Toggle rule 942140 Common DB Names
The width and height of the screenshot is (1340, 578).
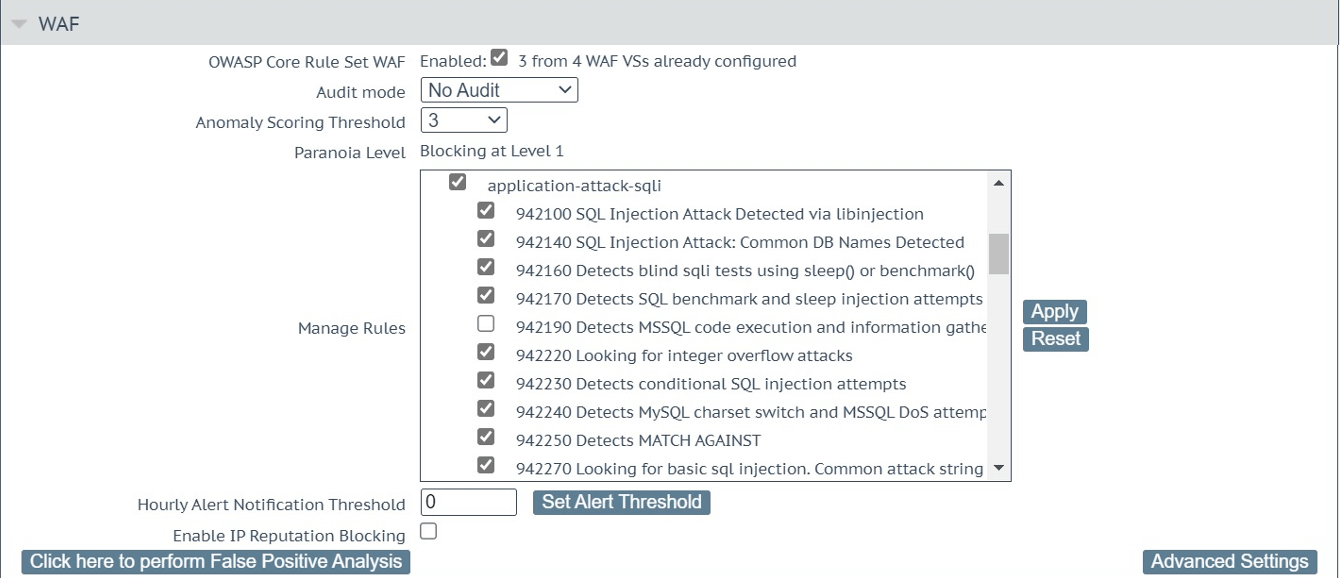pyautogui.click(x=486, y=239)
